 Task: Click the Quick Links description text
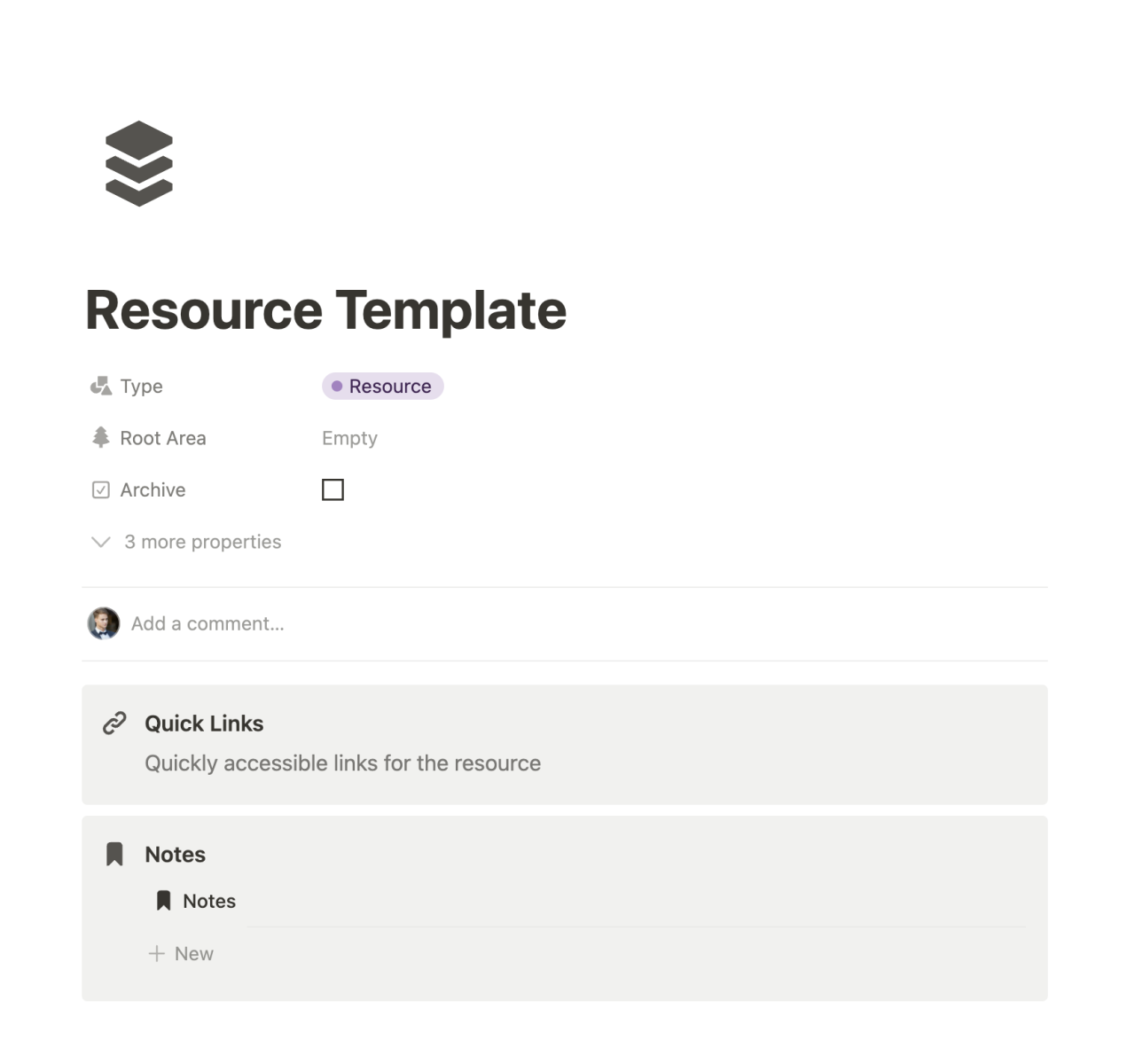click(x=342, y=763)
